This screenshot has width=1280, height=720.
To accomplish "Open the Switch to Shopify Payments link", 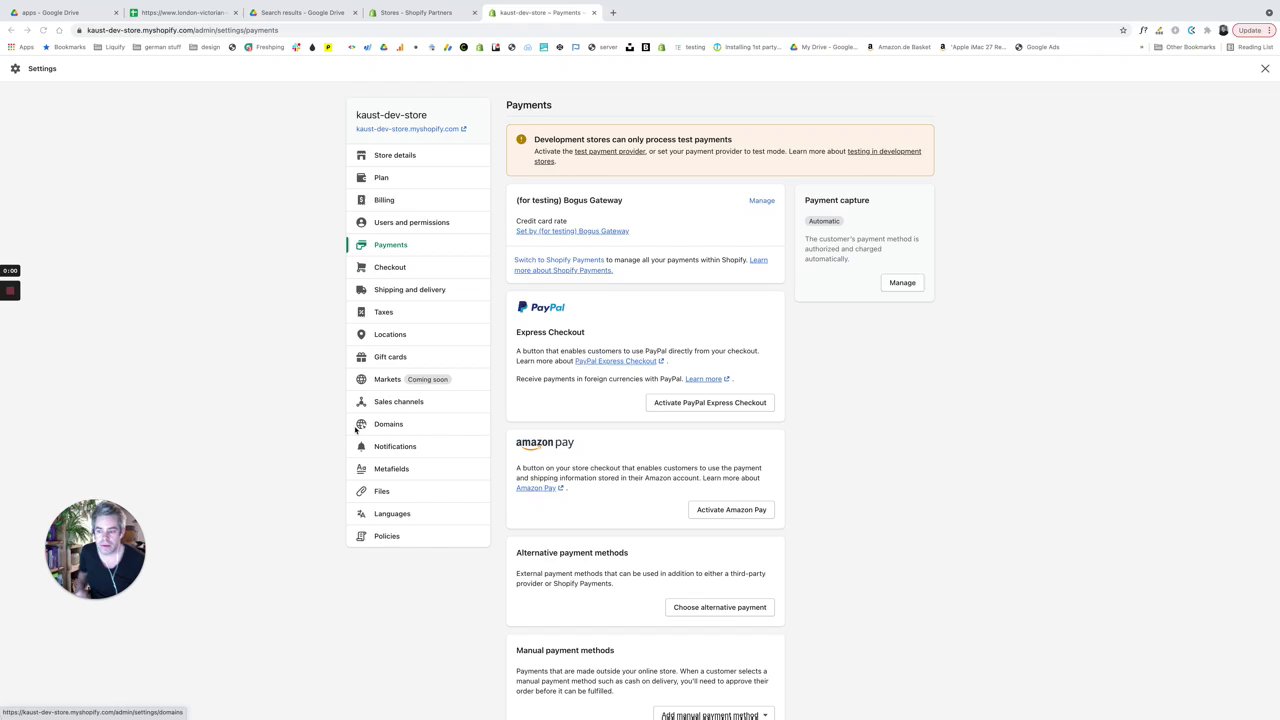I will 559,260.
